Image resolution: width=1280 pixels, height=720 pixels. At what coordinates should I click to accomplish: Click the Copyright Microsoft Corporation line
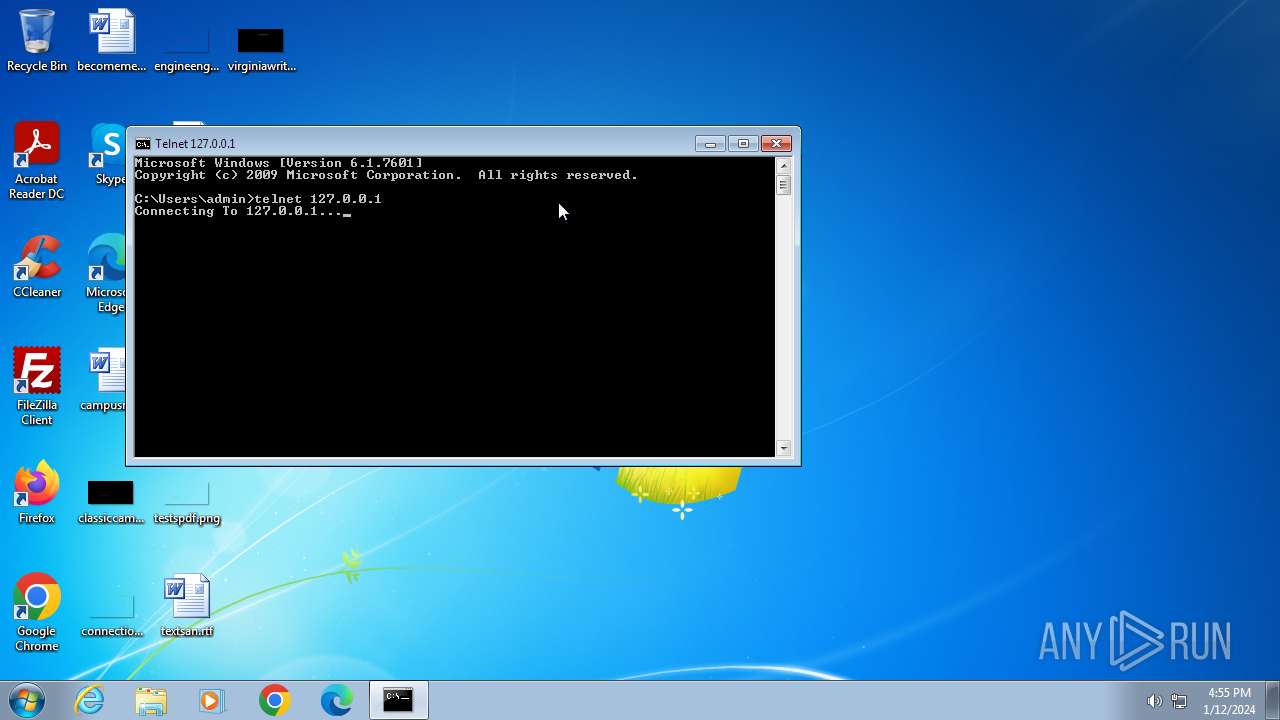(386, 175)
